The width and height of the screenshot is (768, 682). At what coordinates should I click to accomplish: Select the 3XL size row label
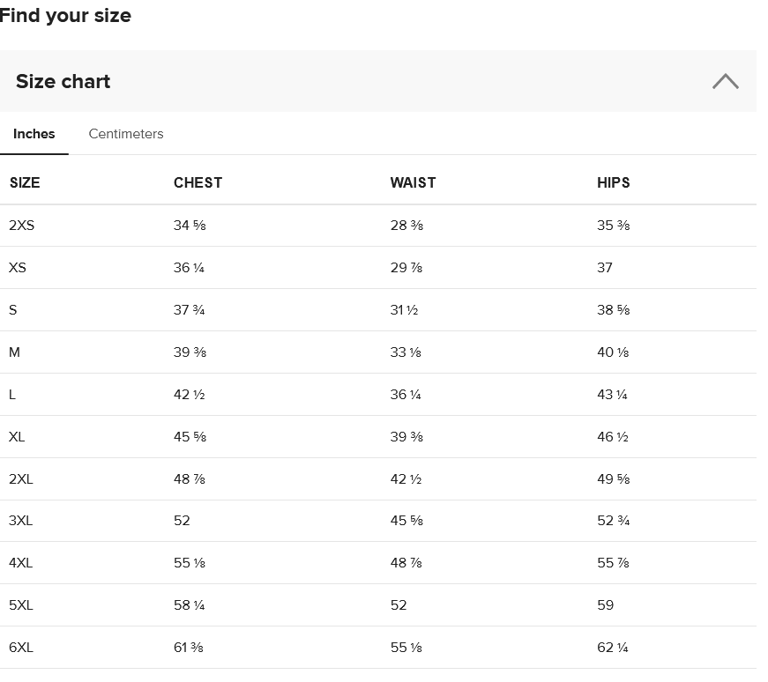click(21, 521)
